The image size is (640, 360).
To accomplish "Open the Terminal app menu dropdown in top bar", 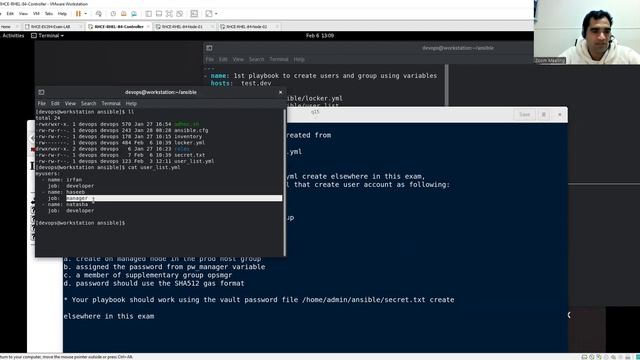I will (x=48, y=36).
